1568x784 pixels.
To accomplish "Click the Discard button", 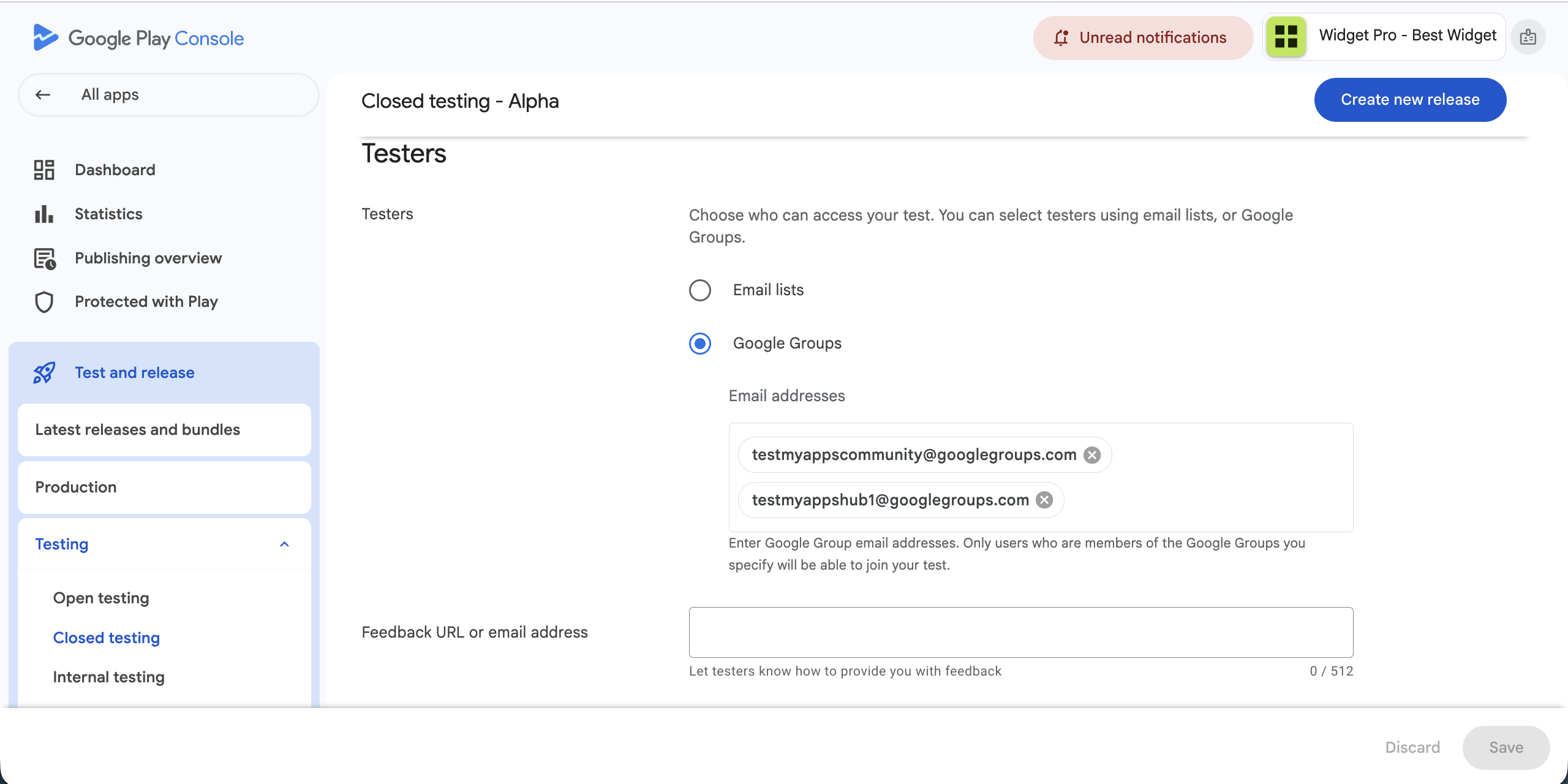I will point(1412,747).
